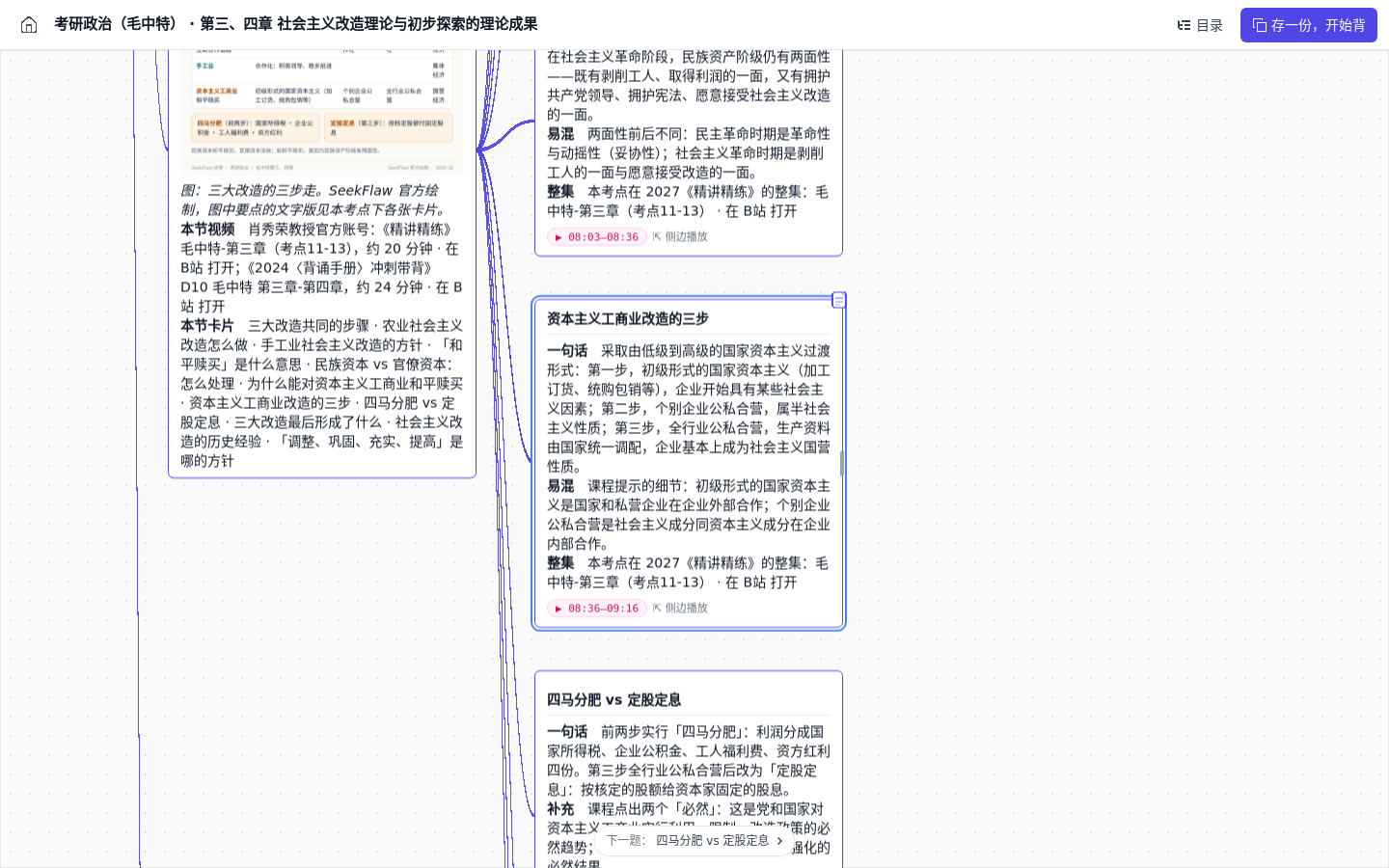The width and height of the screenshot is (1389, 868).
Task: Click 存一份，开始背 button
Action: pyautogui.click(x=1308, y=25)
